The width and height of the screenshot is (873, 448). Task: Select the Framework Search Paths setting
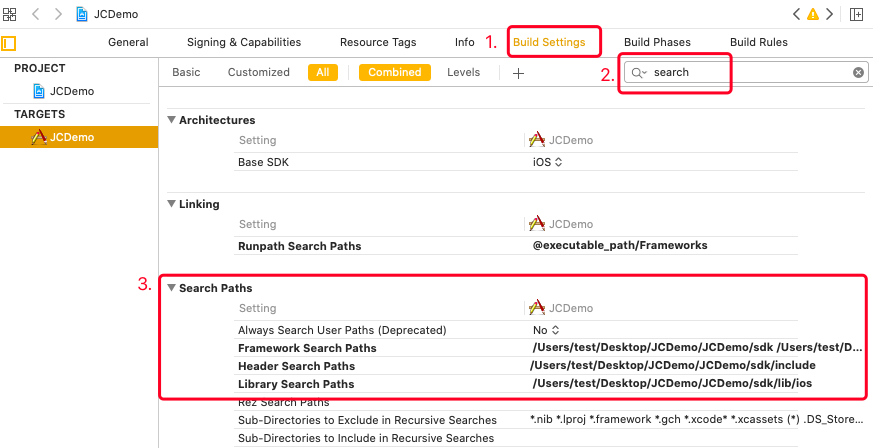pos(307,348)
